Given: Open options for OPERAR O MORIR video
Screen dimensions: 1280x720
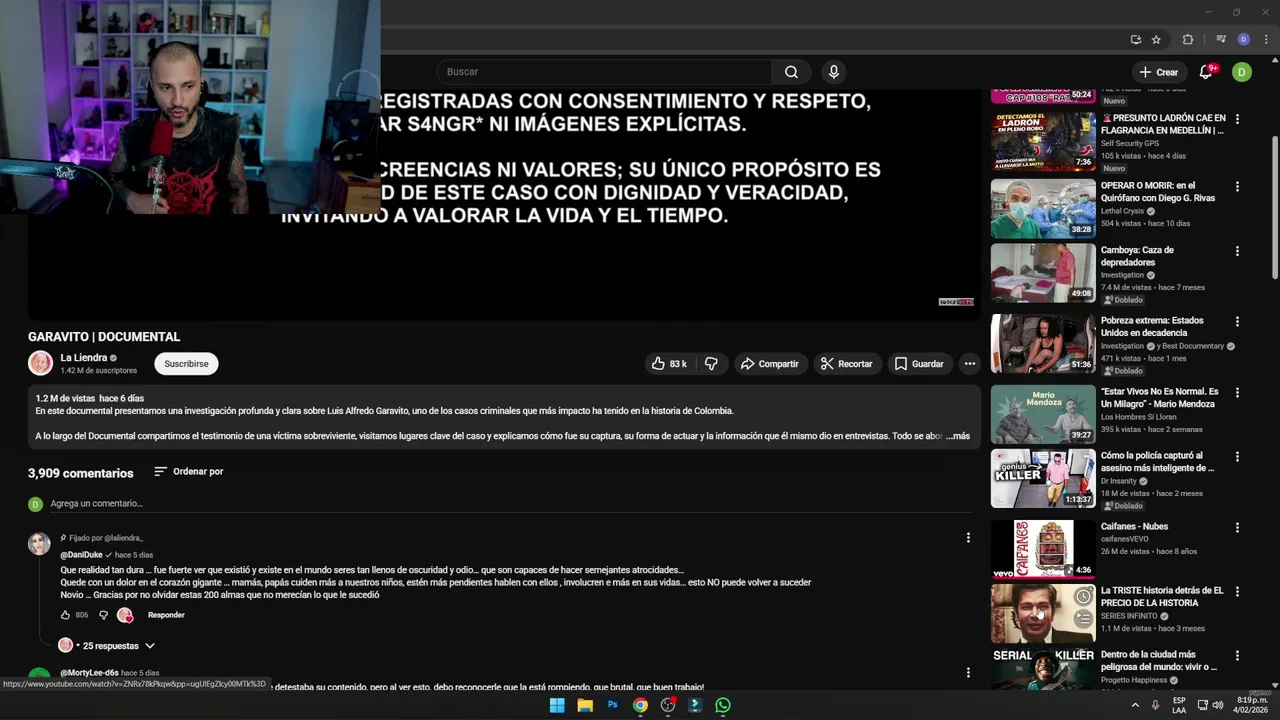Looking at the screenshot, I should pyautogui.click(x=1237, y=187).
